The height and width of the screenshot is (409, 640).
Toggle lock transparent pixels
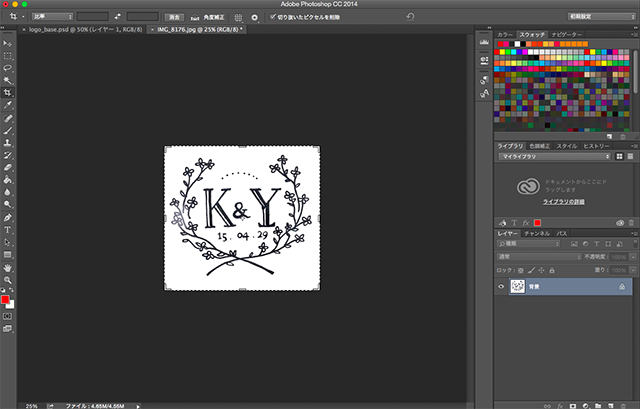tap(521, 270)
